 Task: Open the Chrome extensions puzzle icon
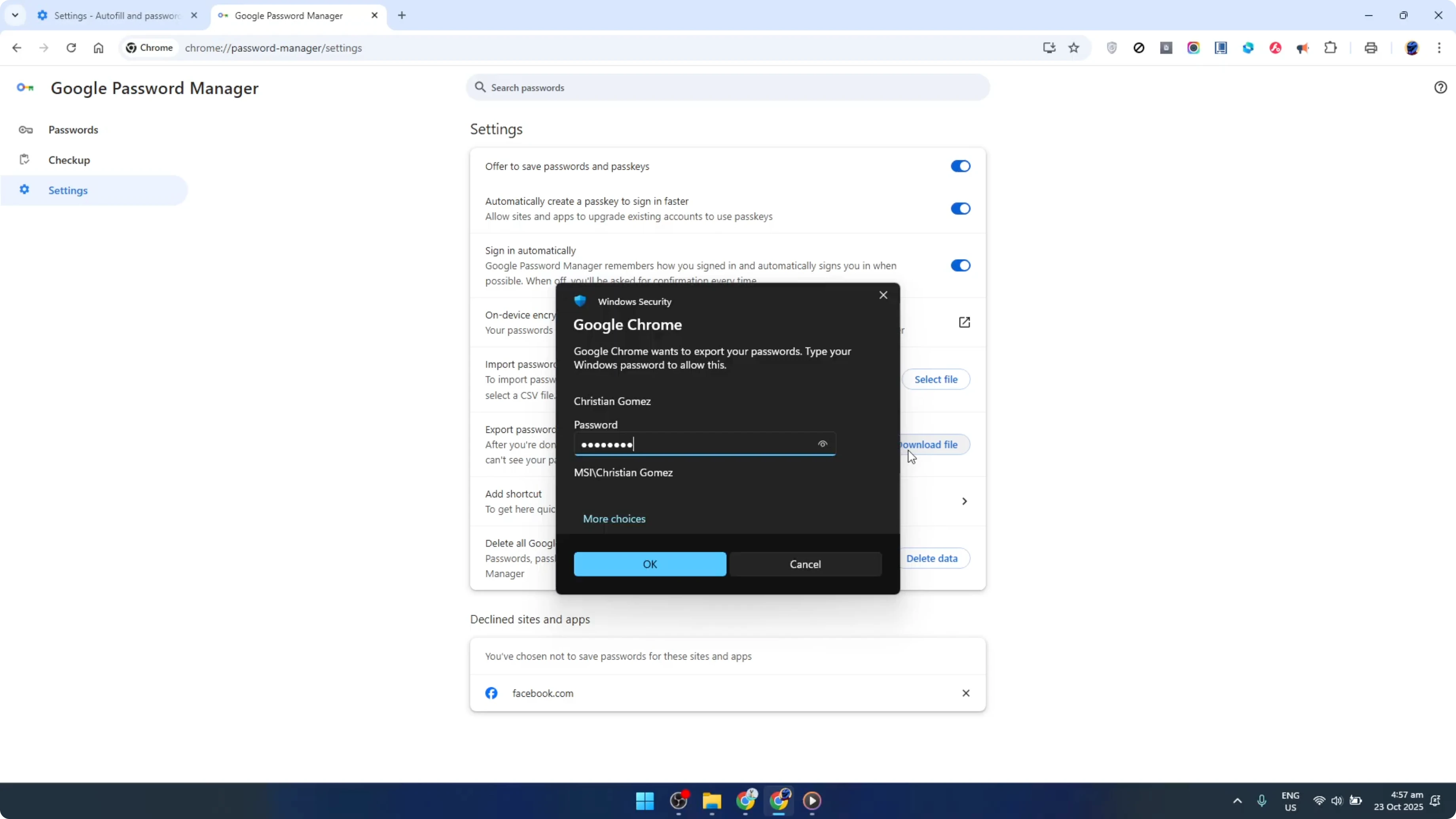pos(1331,48)
